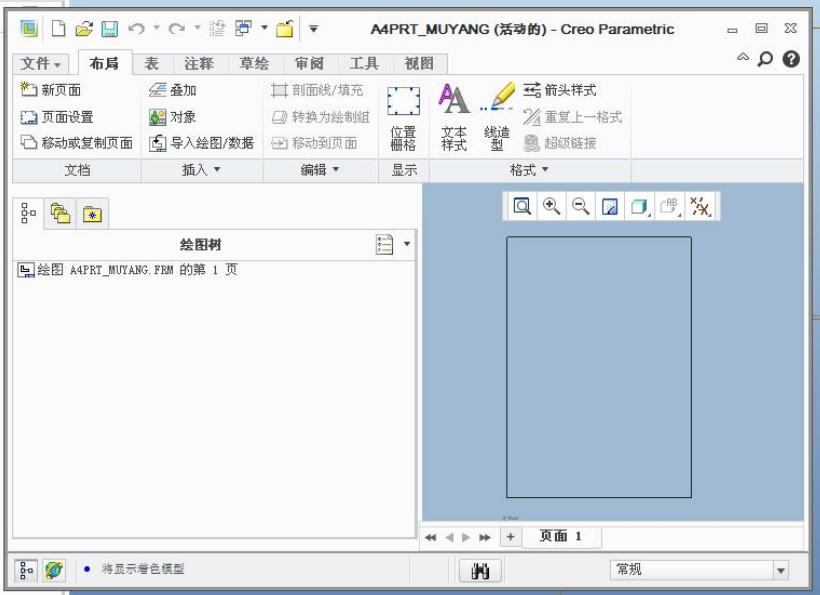The width and height of the screenshot is (820, 595).
Task: Go to the first sheet
Action: (x=430, y=537)
